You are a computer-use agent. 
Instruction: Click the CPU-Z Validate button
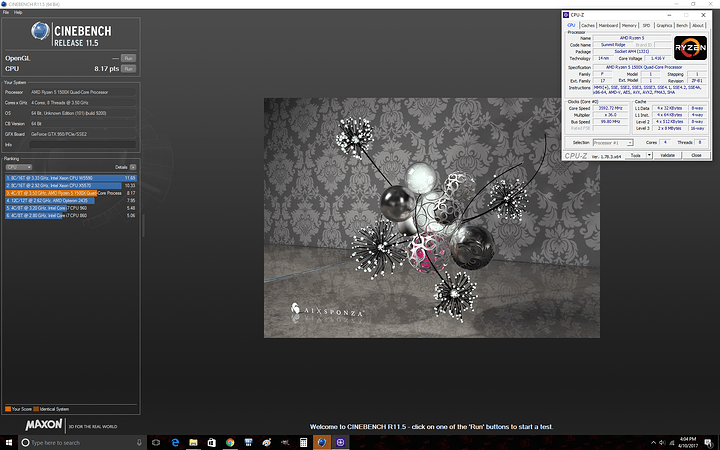pyautogui.click(x=667, y=155)
